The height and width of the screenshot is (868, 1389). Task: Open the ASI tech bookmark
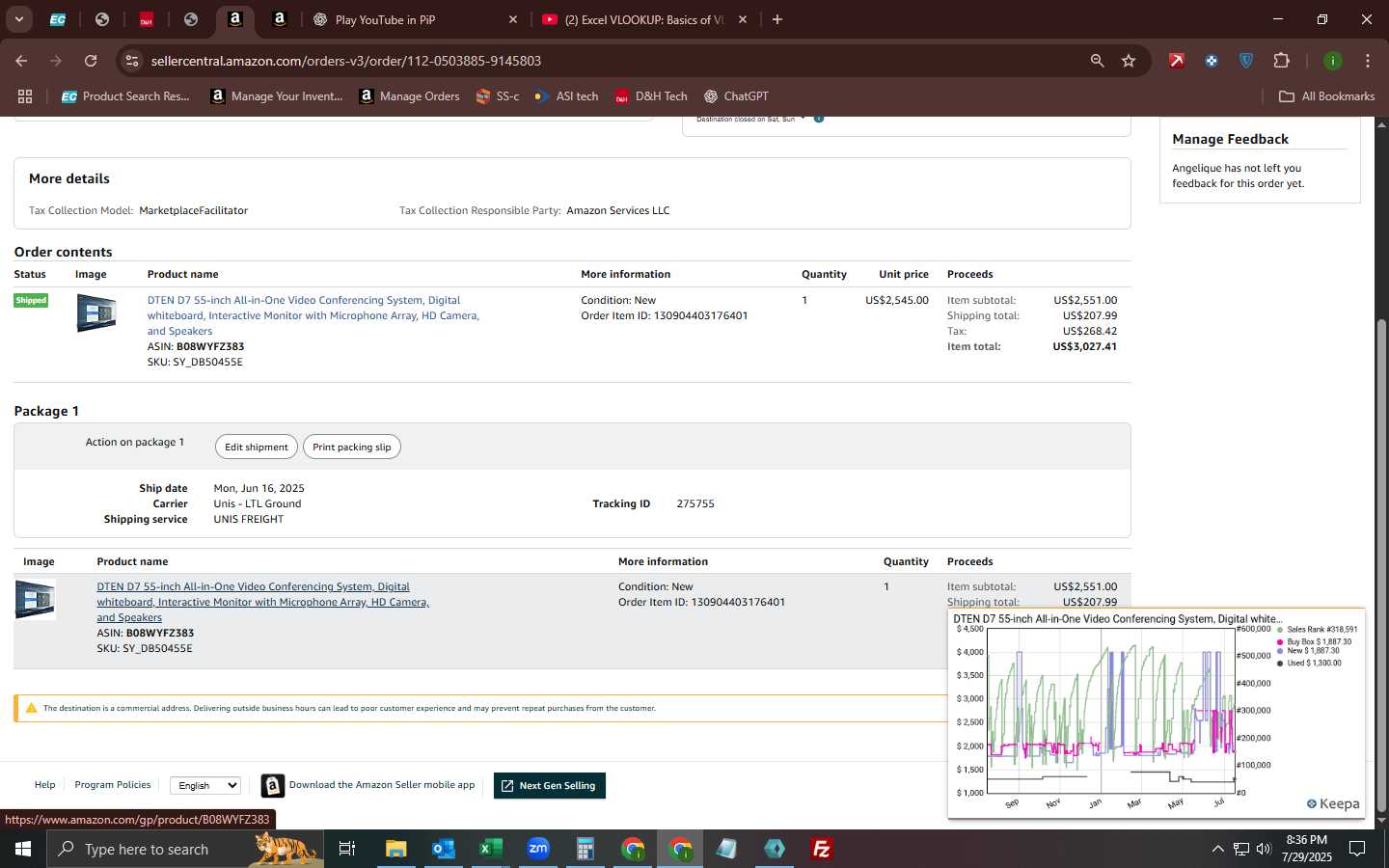coord(566,96)
